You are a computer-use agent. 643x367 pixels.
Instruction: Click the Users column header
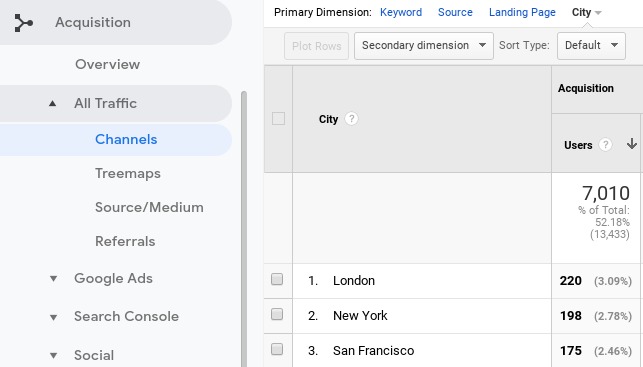pyautogui.click(x=578, y=145)
